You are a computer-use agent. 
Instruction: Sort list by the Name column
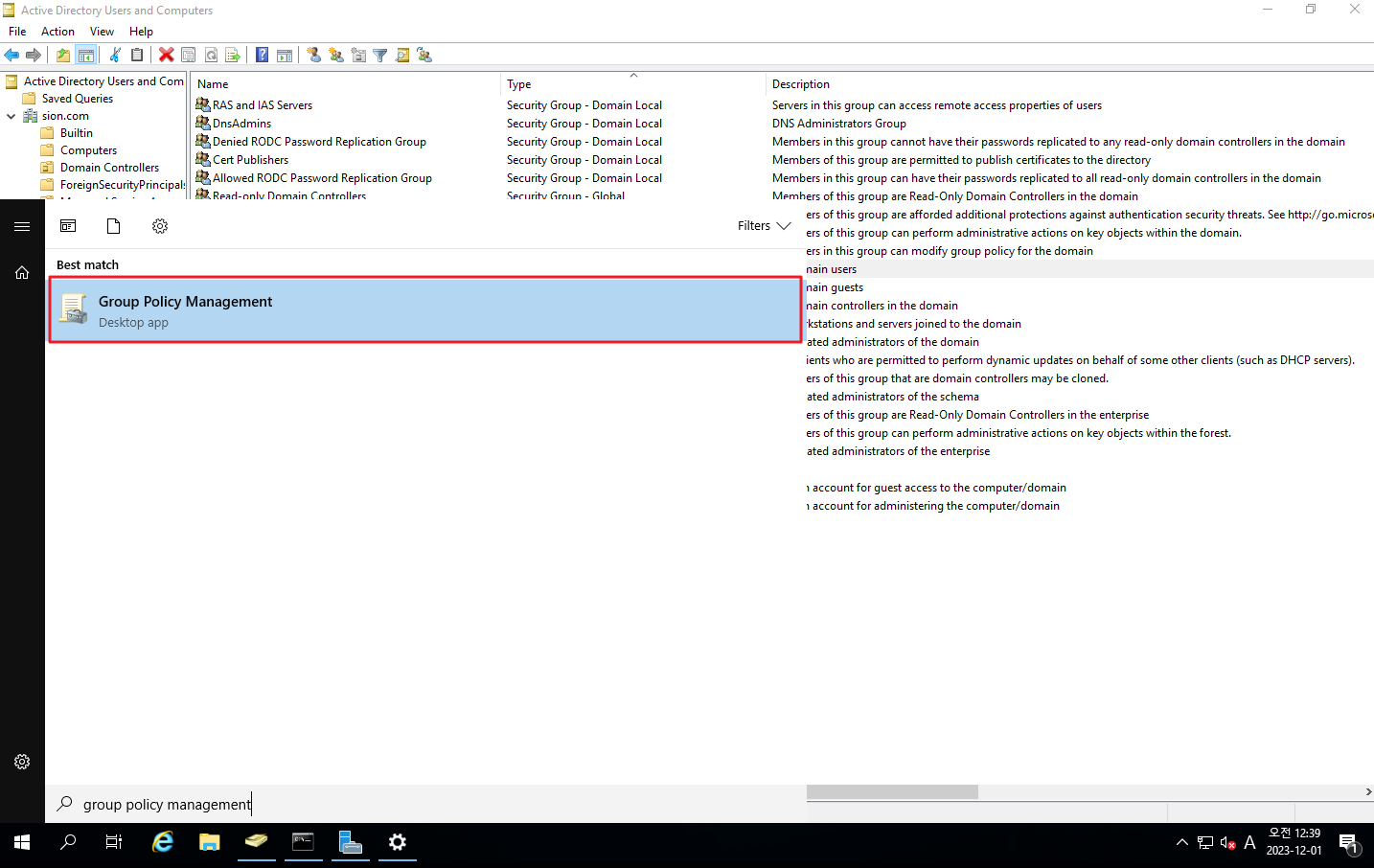pos(346,84)
